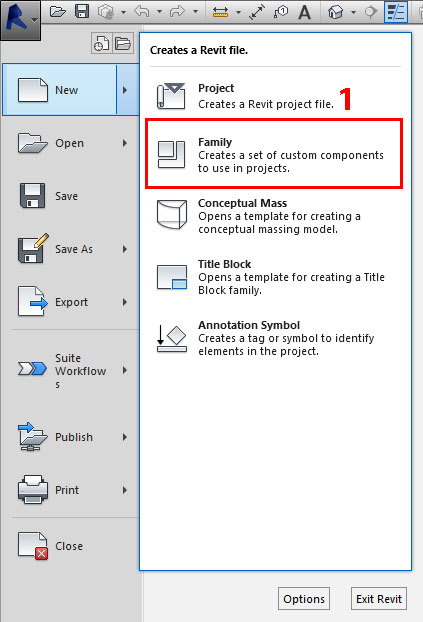Choose Conceptual Mass from the New menu

coord(274,215)
